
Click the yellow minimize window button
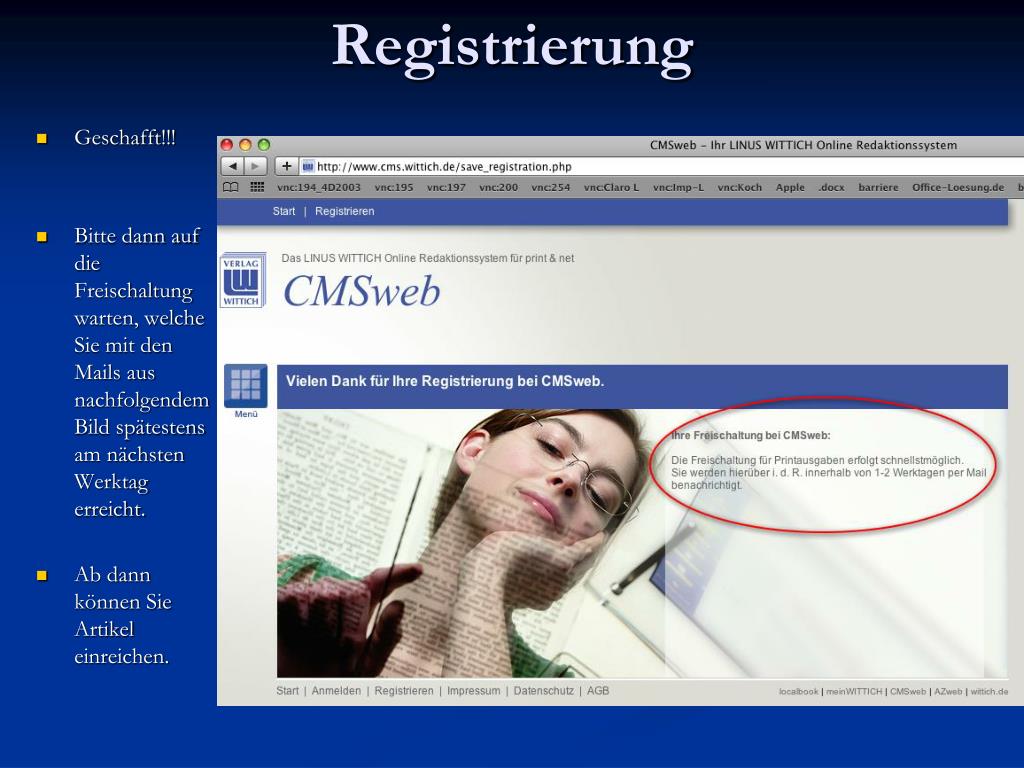click(x=246, y=145)
